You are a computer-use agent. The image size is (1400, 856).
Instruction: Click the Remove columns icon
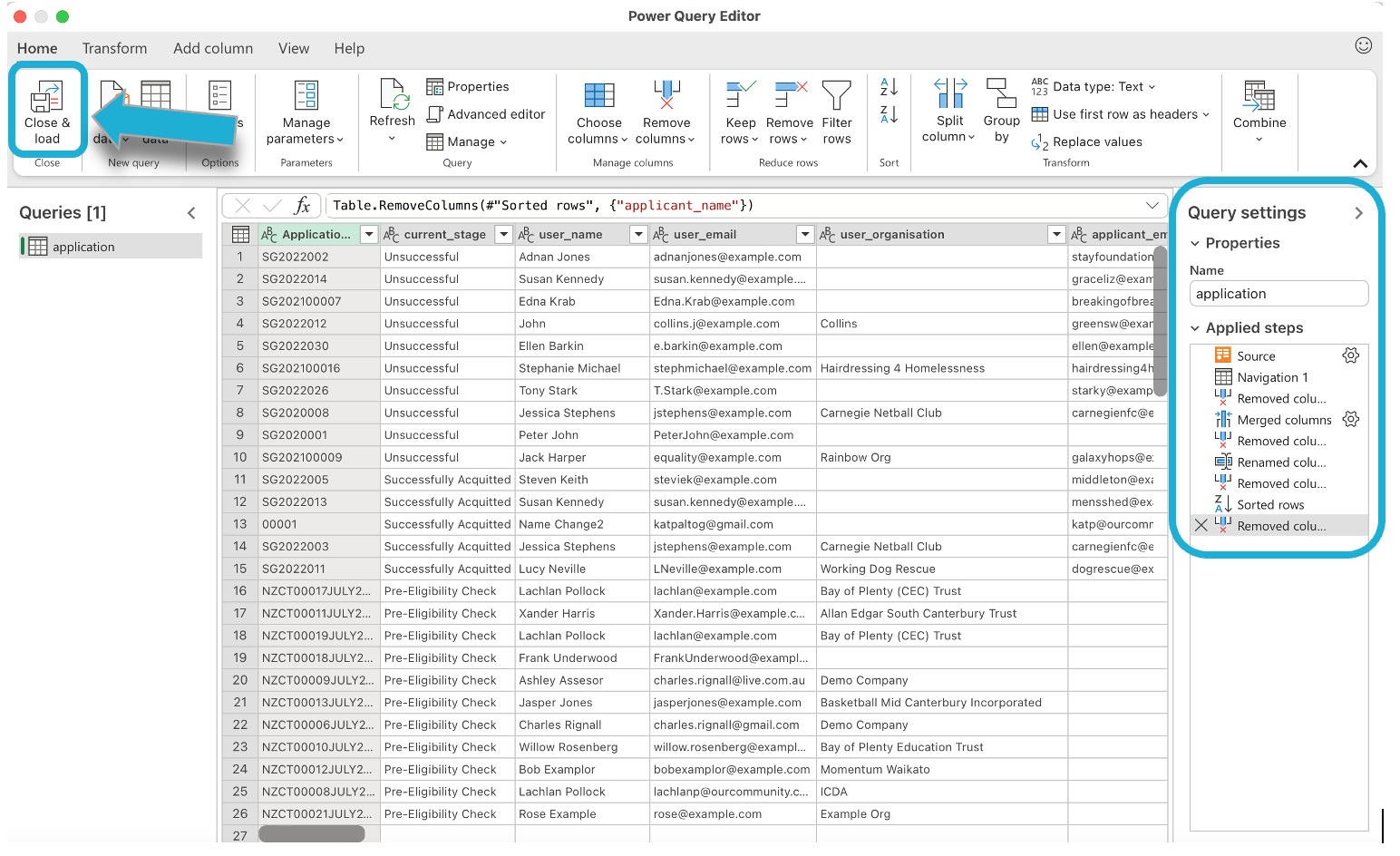[x=666, y=96]
